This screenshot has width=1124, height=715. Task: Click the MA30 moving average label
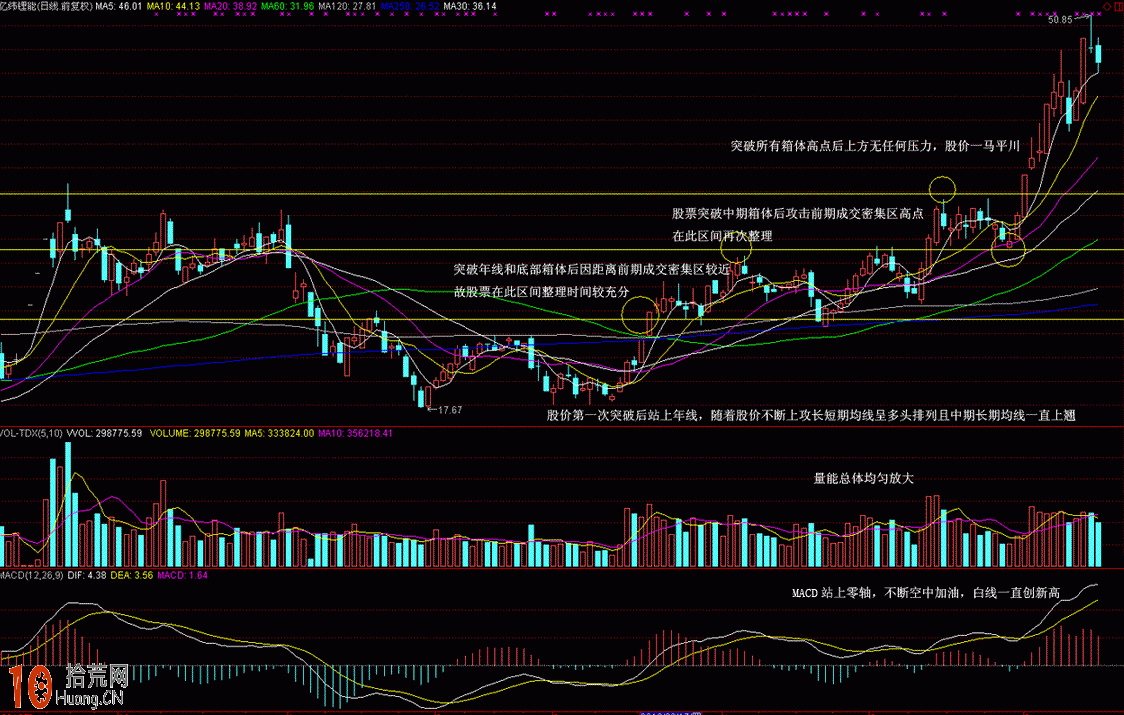[x=470, y=6]
